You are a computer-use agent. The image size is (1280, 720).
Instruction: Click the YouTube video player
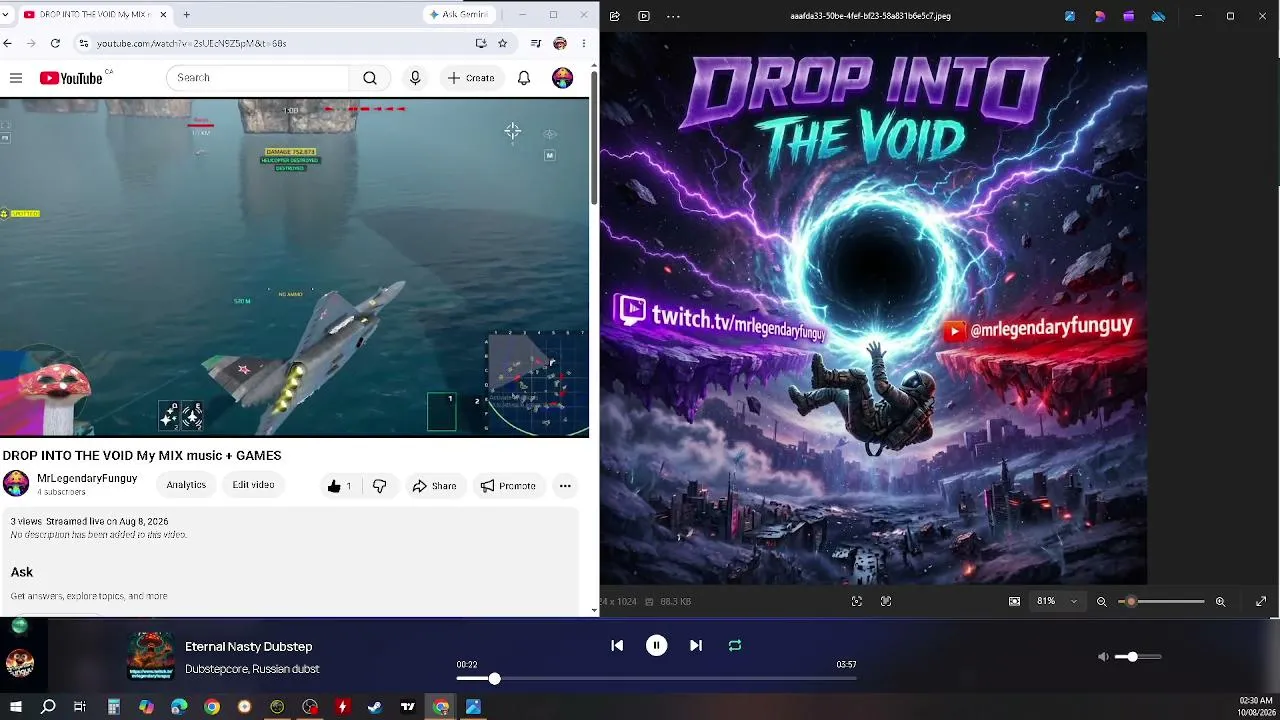(x=294, y=268)
